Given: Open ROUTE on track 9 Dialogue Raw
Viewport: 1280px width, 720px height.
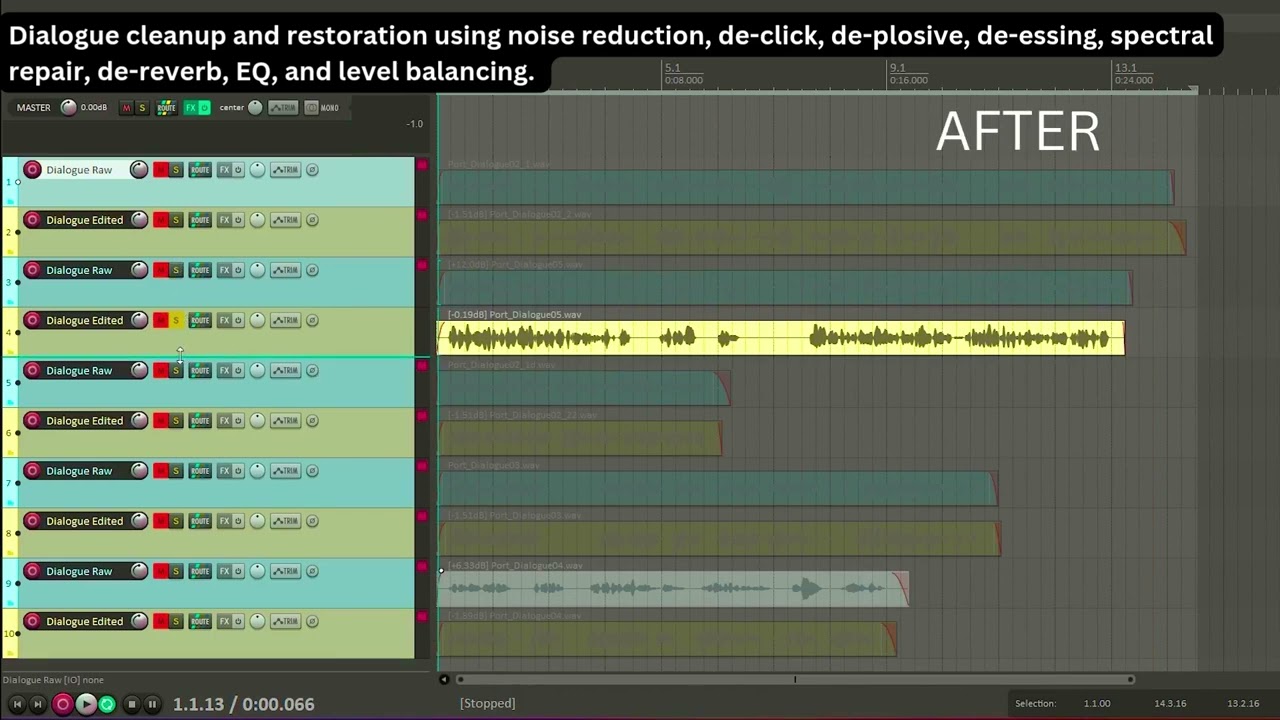Looking at the screenshot, I should click(200, 571).
